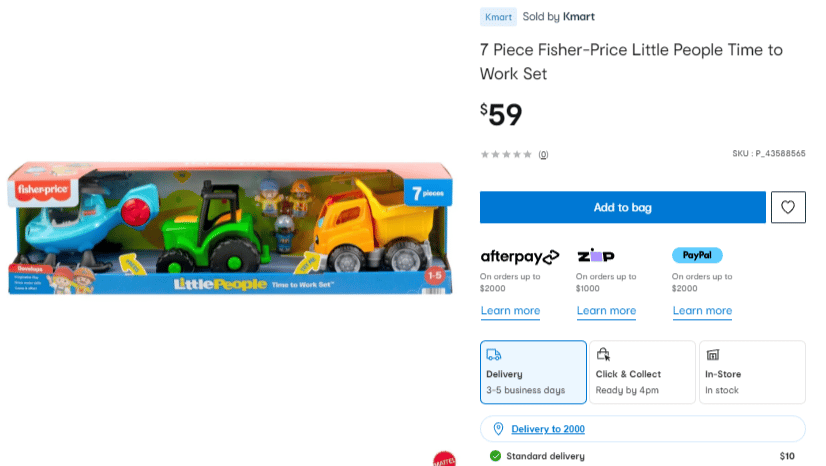Open Learn more under PayPal
This screenshot has width=826, height=466.
702,311
